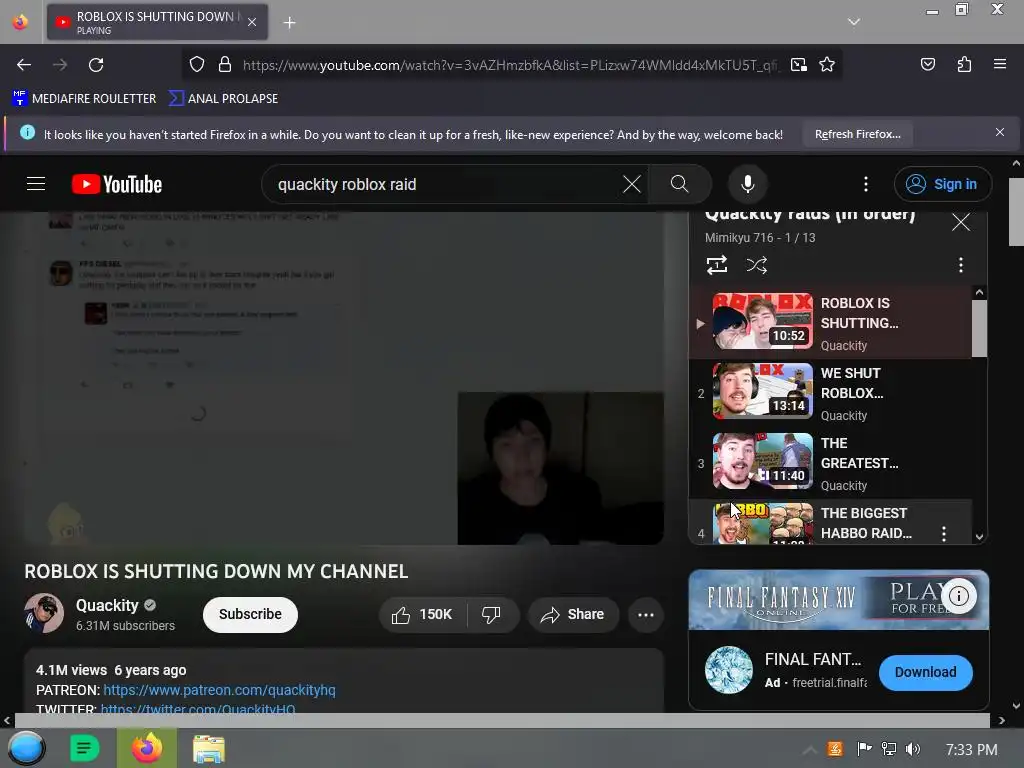Open the Pocket save icon
The width and height of the screenshot is (1024, 768).
click(x=927, y=64)
